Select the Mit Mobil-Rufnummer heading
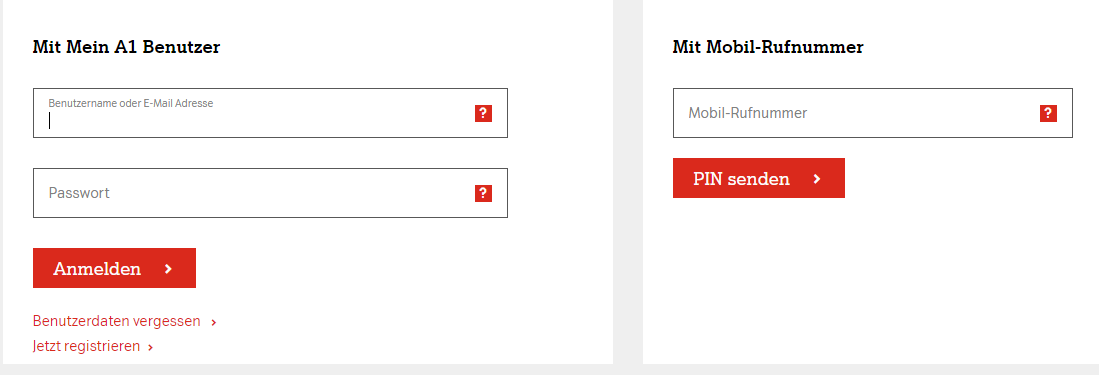This screenshot has width=1099, height=375. tap(768, 48)
